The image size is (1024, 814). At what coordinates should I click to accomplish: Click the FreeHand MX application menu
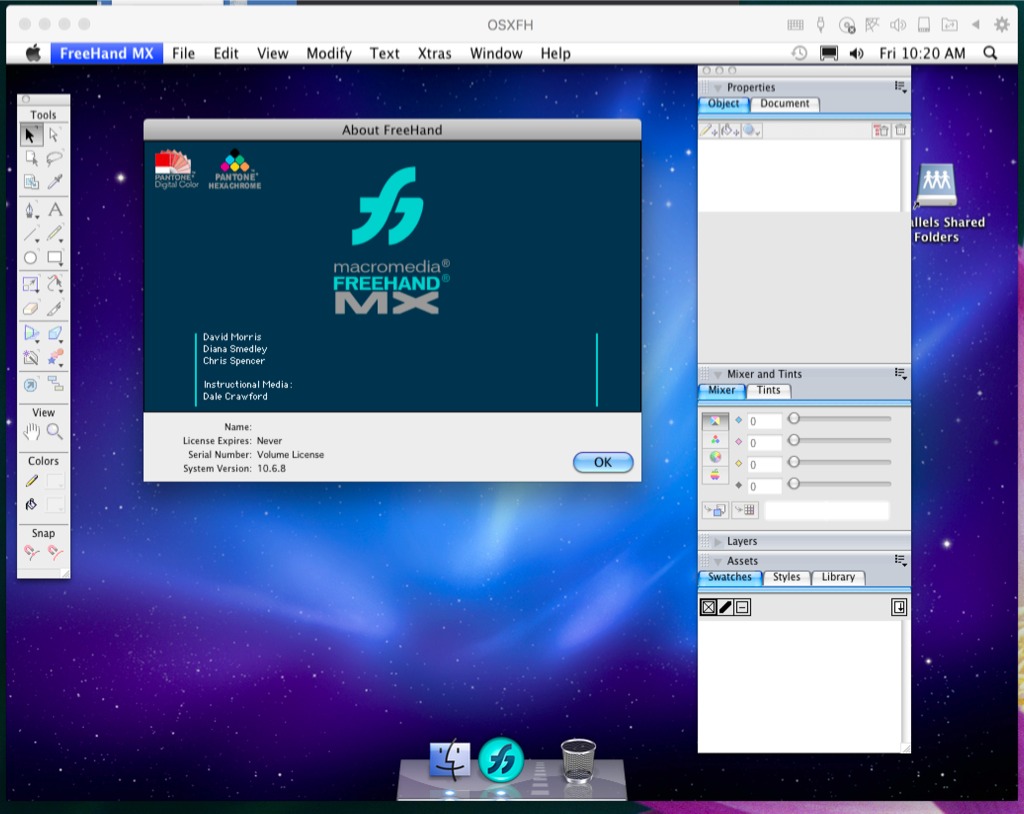106,54
